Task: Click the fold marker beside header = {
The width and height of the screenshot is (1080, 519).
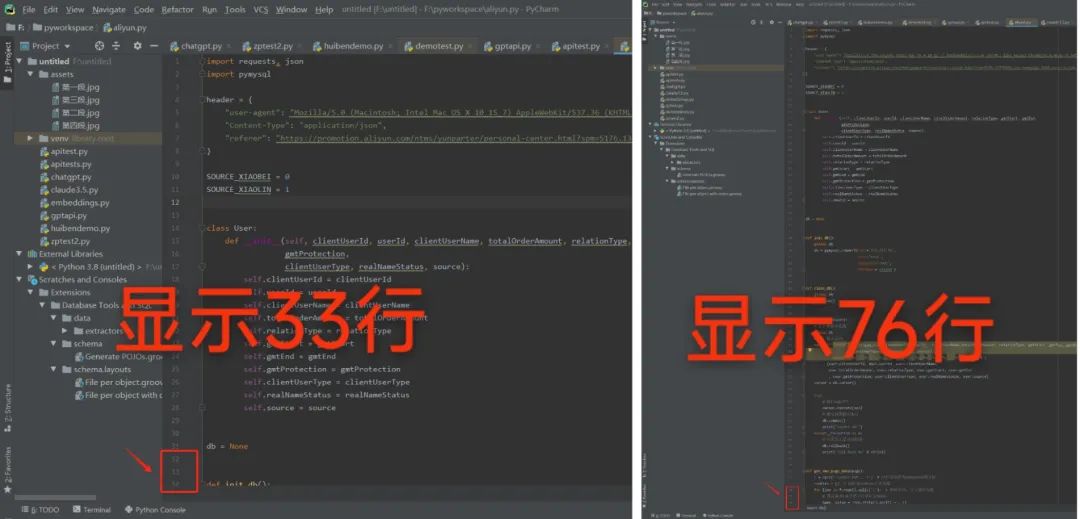Action: [202, 100]
